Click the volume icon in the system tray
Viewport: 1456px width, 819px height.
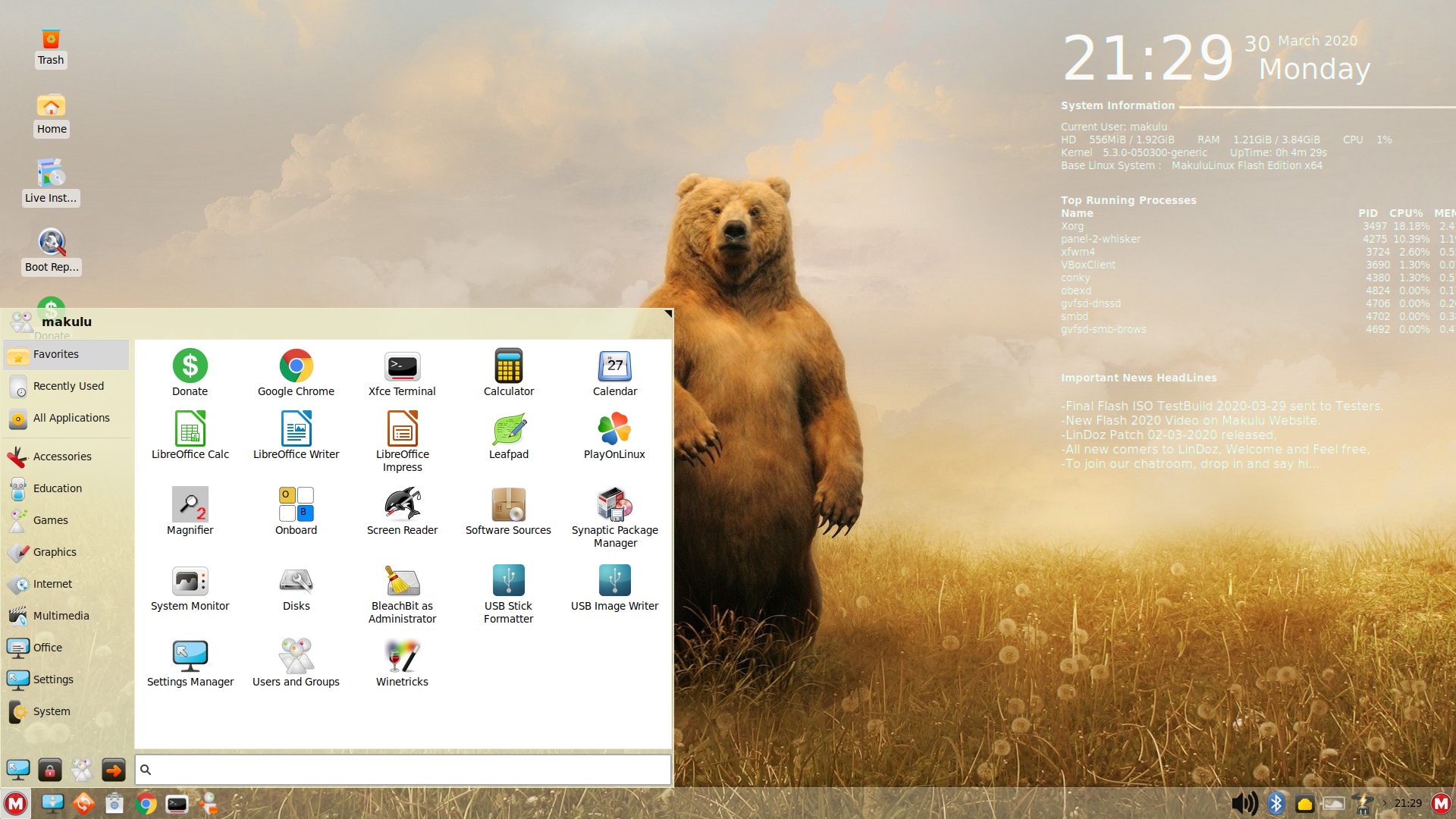tap(1244, 804)
